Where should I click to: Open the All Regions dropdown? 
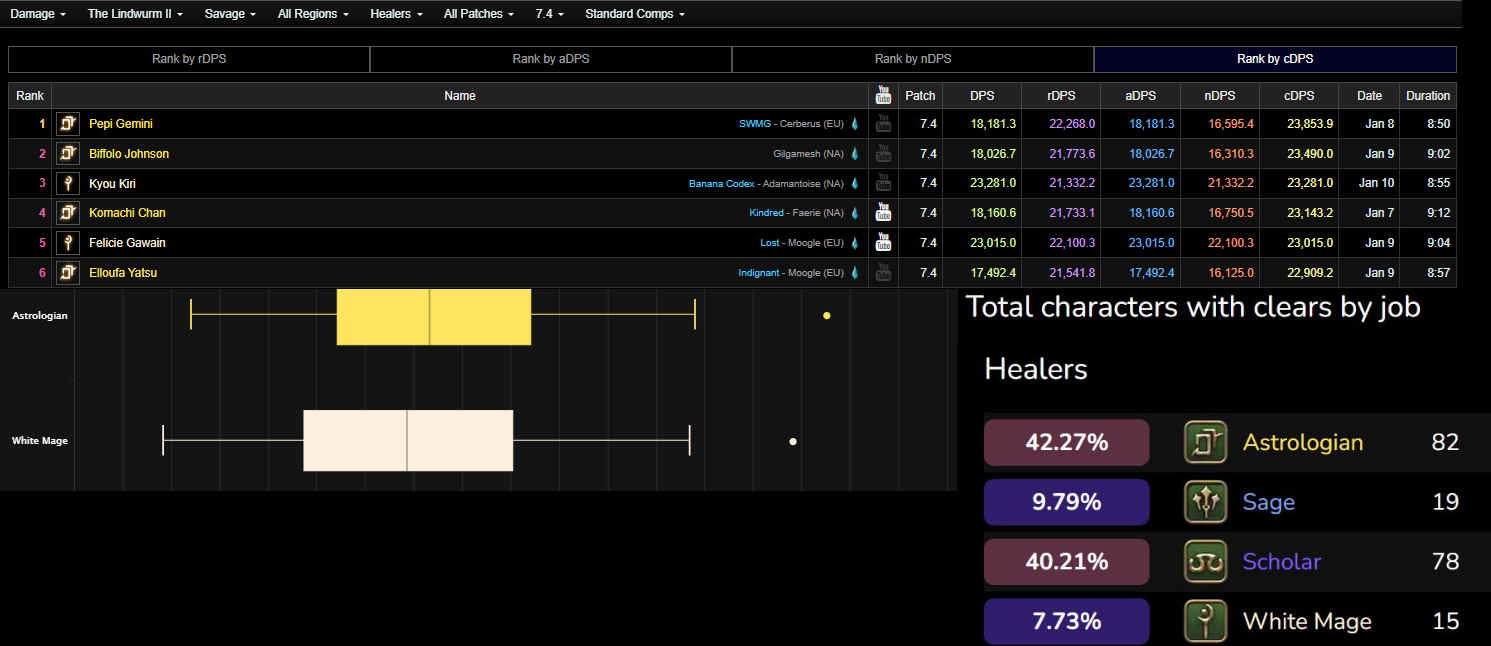[x=313, y=14]
